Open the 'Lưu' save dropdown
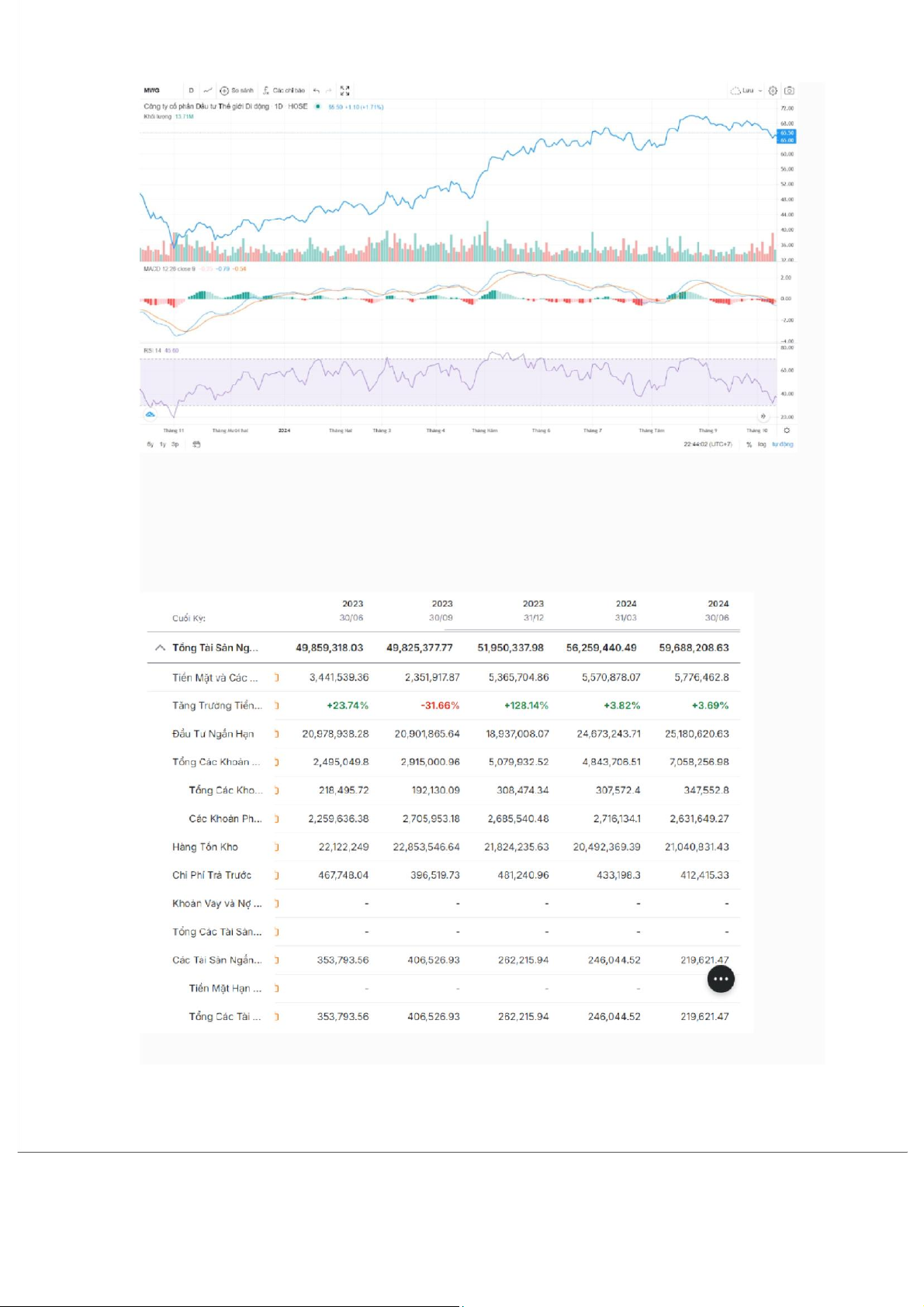Screen dimensions: 924x1307 click(746, 91)
